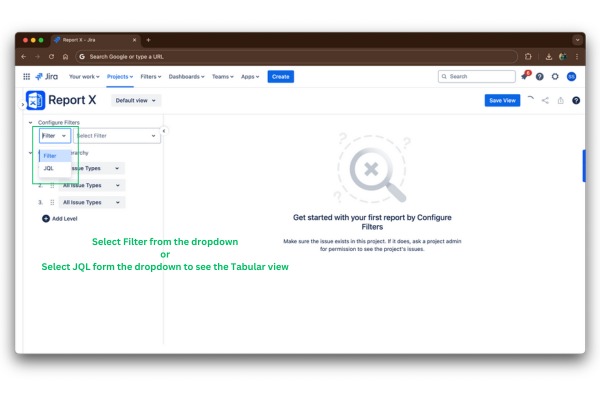Open Jira settings gear icon
The height and width of the screenshot is (400, 600).
click(555, 77)
